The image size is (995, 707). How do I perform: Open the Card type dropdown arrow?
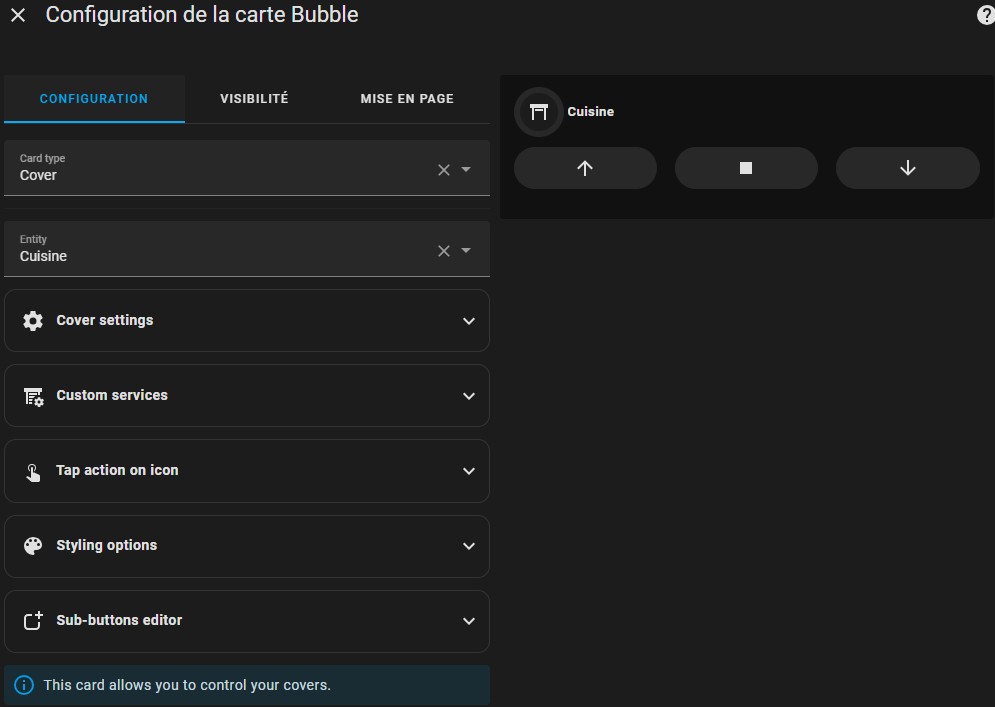466,169
